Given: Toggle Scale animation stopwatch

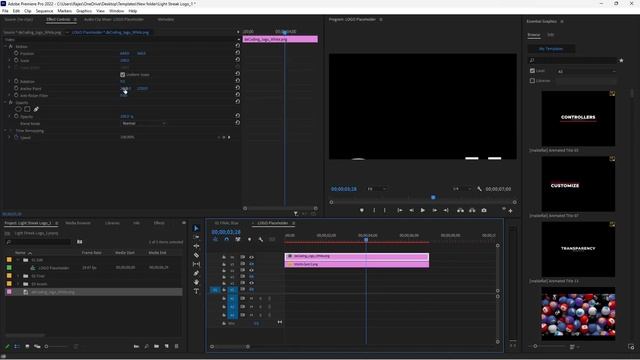Looking at the screenshot, I should [16, 60].
